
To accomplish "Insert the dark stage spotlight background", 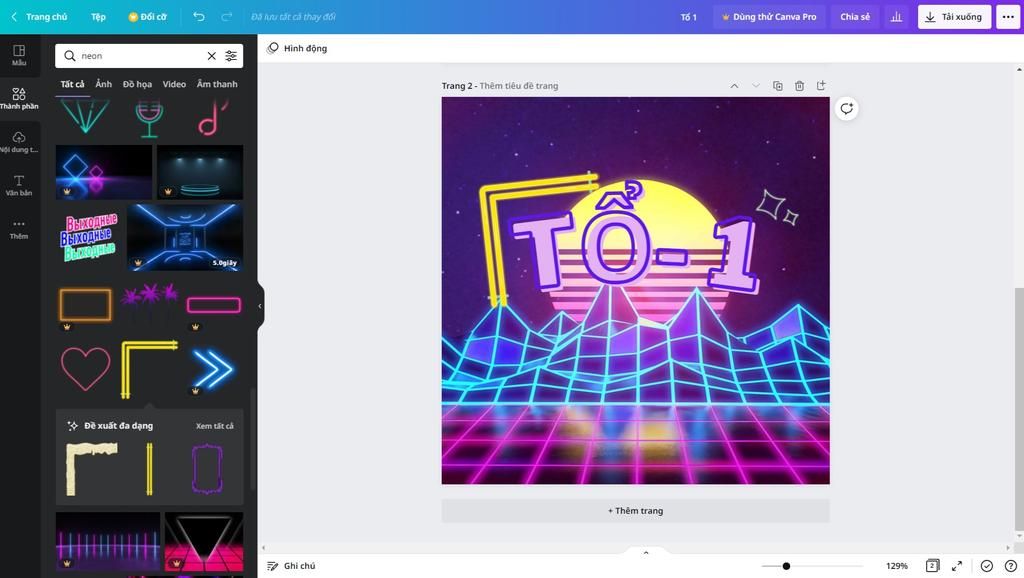I will [x=200, y=172].
